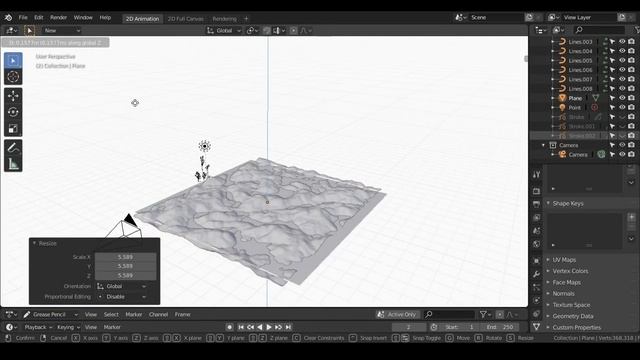Open the Tool properties tab icon
Viewport: 640px width, 360px height.
point(536,175)
